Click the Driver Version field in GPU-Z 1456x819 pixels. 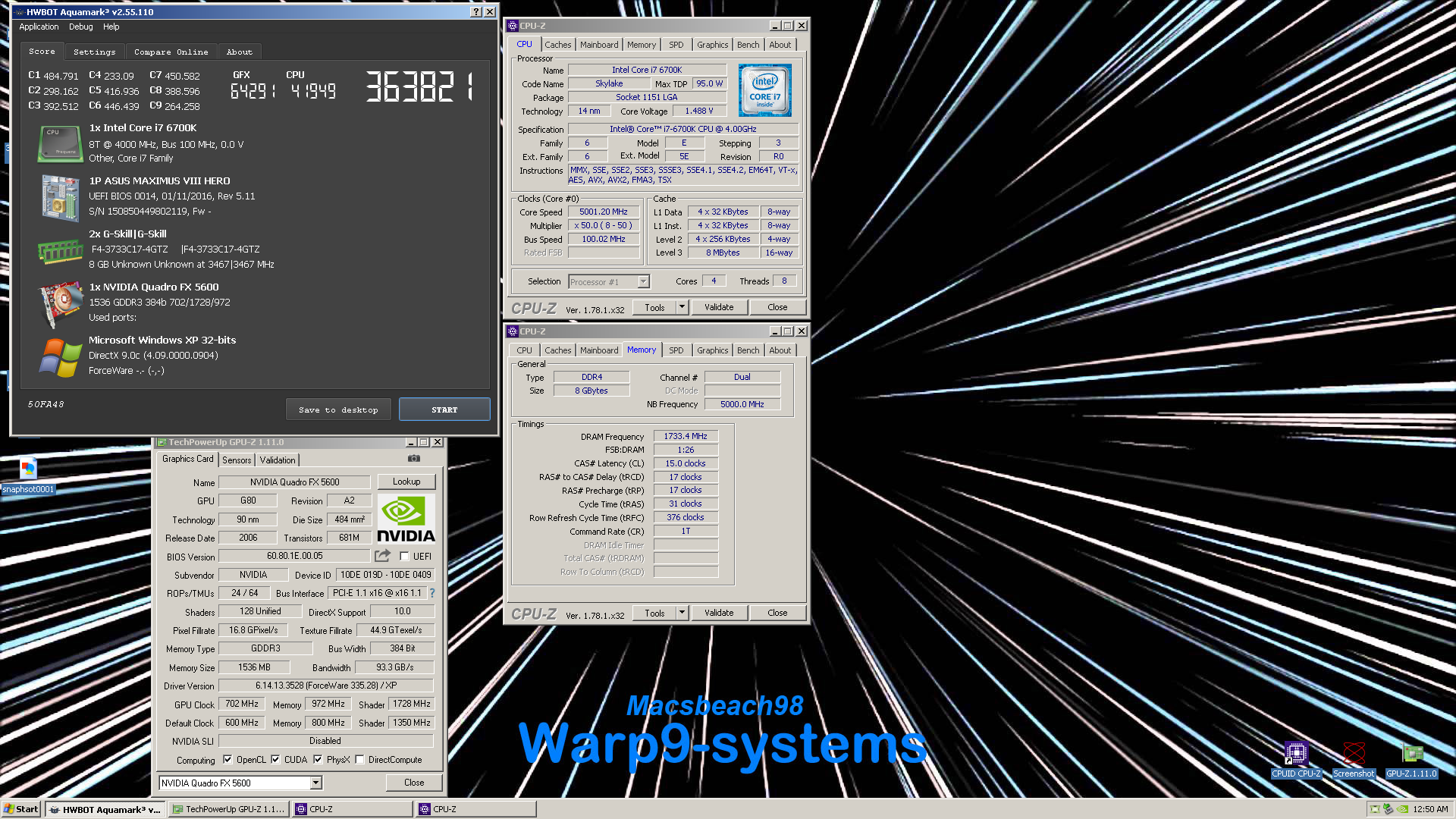click(x=326, y=686)
